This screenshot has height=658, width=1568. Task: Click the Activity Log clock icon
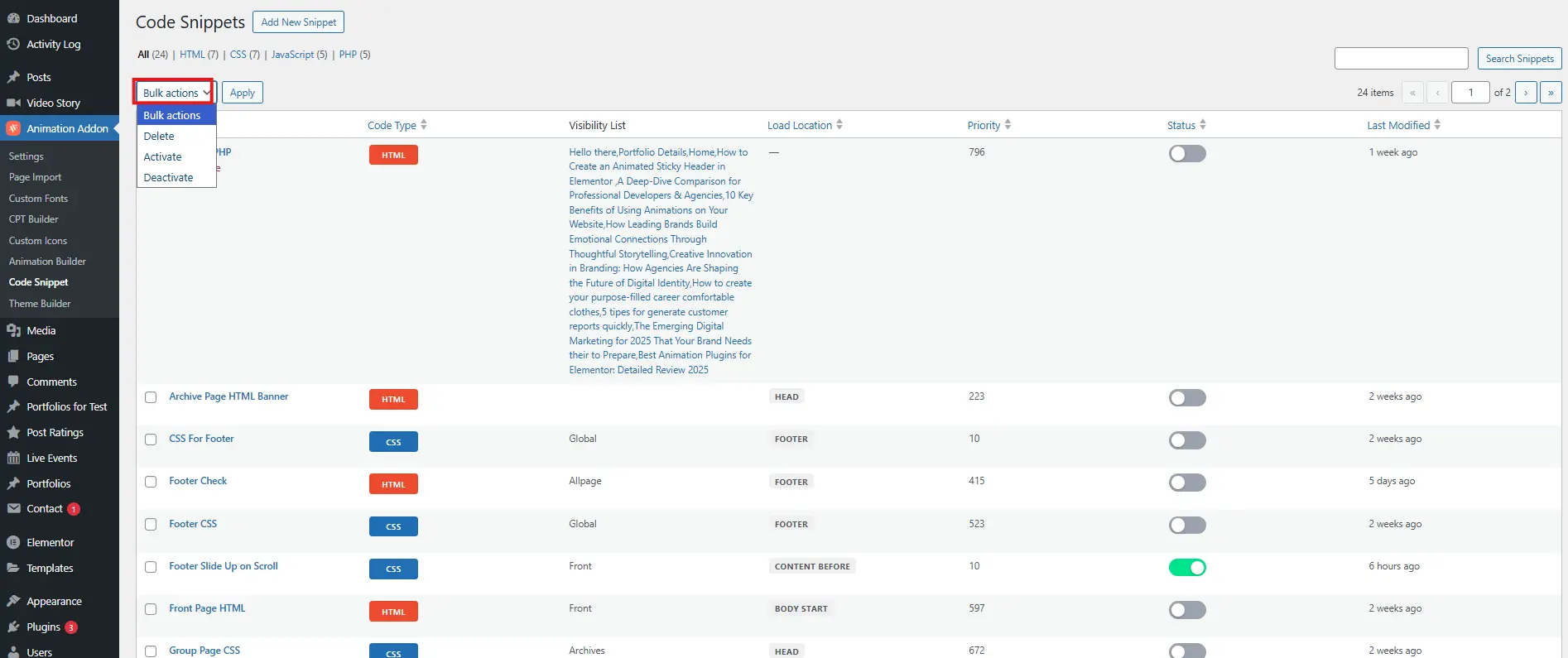tap(13, 44)
